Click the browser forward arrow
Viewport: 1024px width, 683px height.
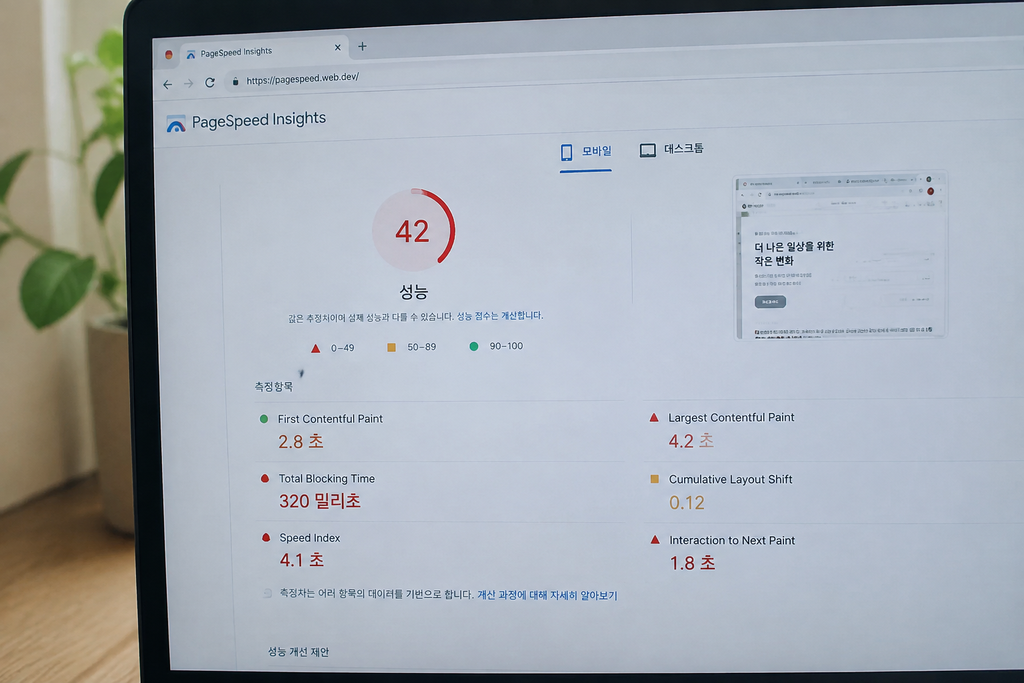pos(188,84)
